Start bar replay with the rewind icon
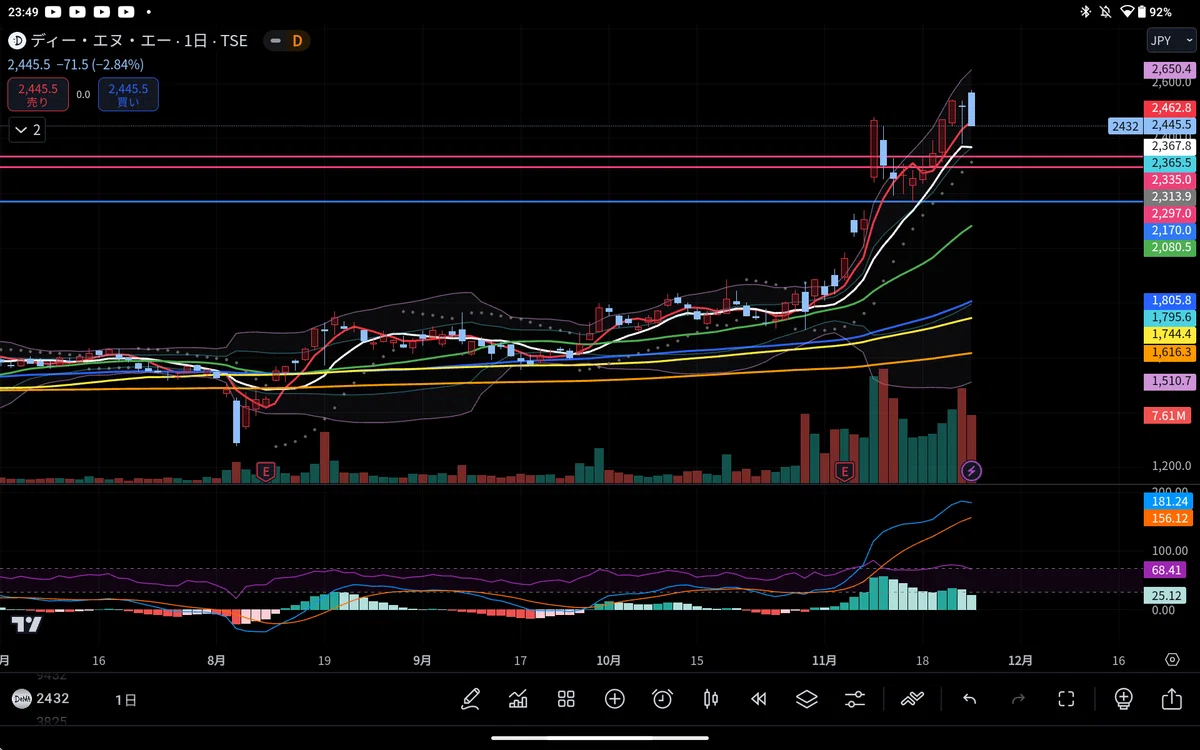This screenshot has height=750, width=1200. click(759, 699)
